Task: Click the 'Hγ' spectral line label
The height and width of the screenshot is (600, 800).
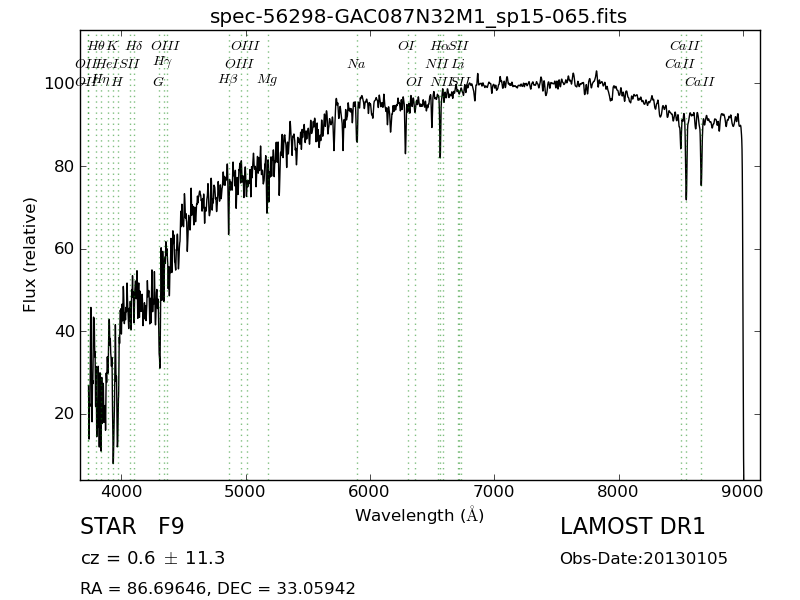Action: pyautogui.click(x=162, y=62)
